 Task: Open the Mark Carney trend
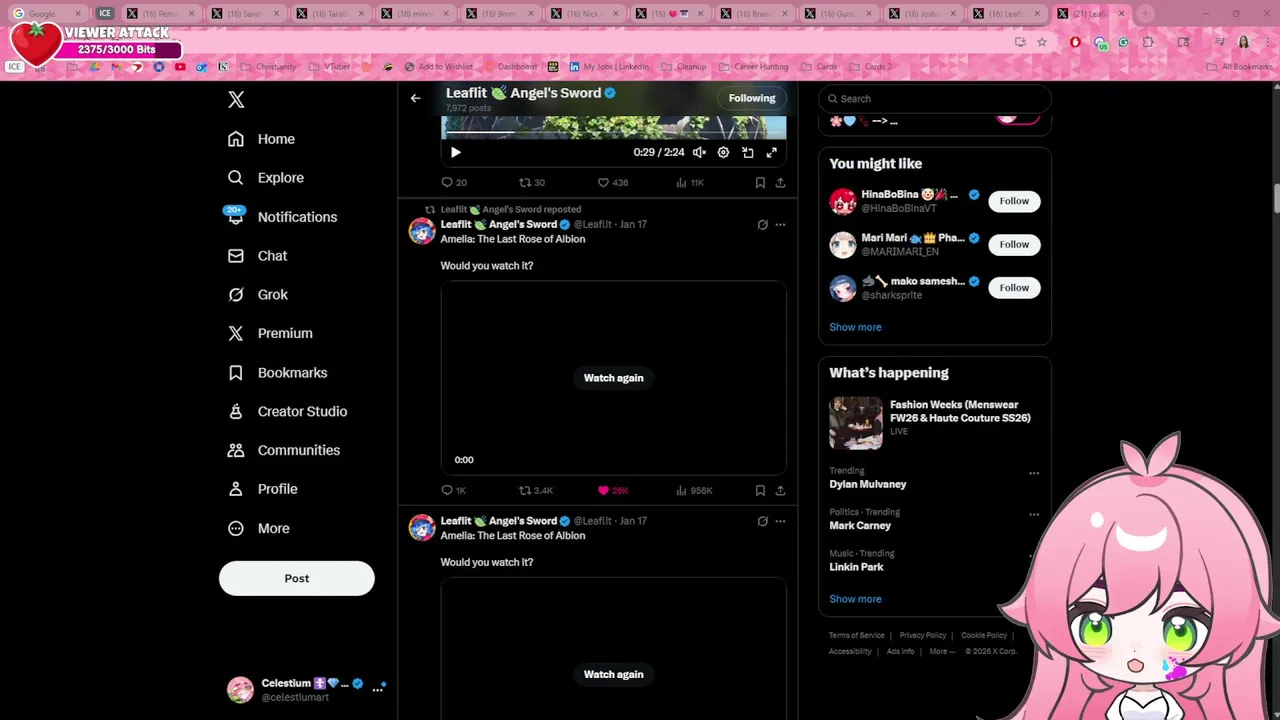pyautogui.click(x=860, y=525)
